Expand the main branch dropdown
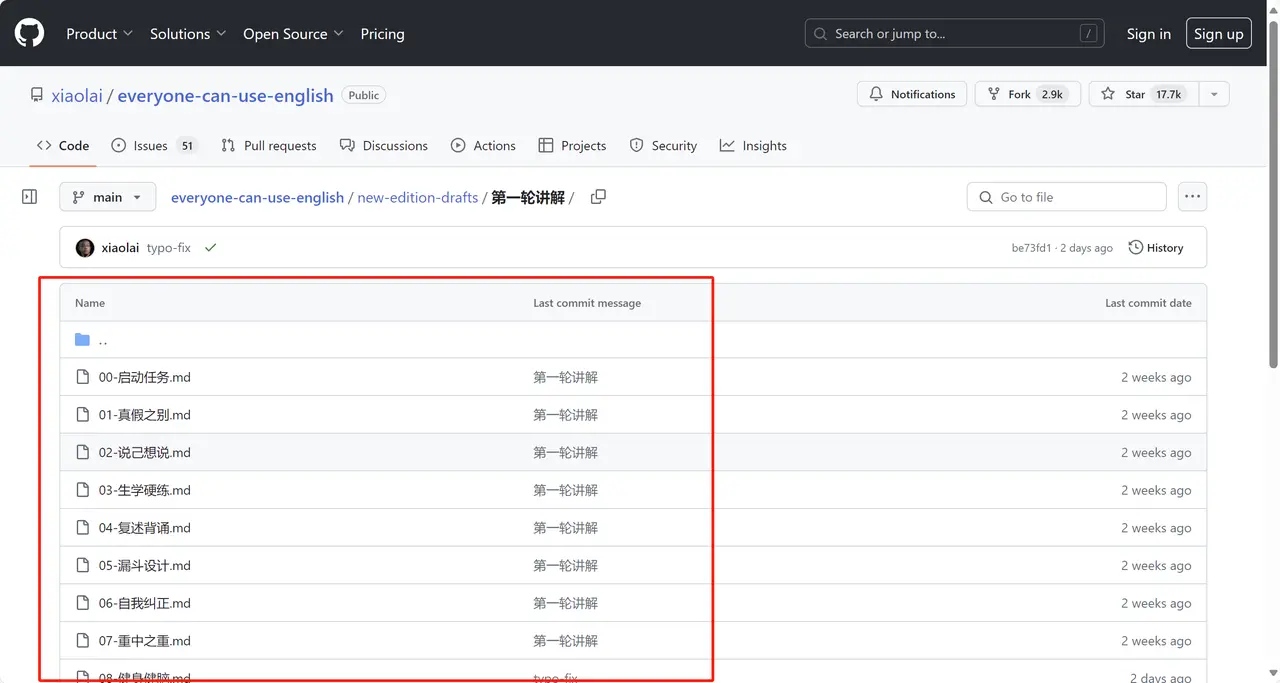The width and height of the screenshot is (1280, 683). [x=107, y=197]
